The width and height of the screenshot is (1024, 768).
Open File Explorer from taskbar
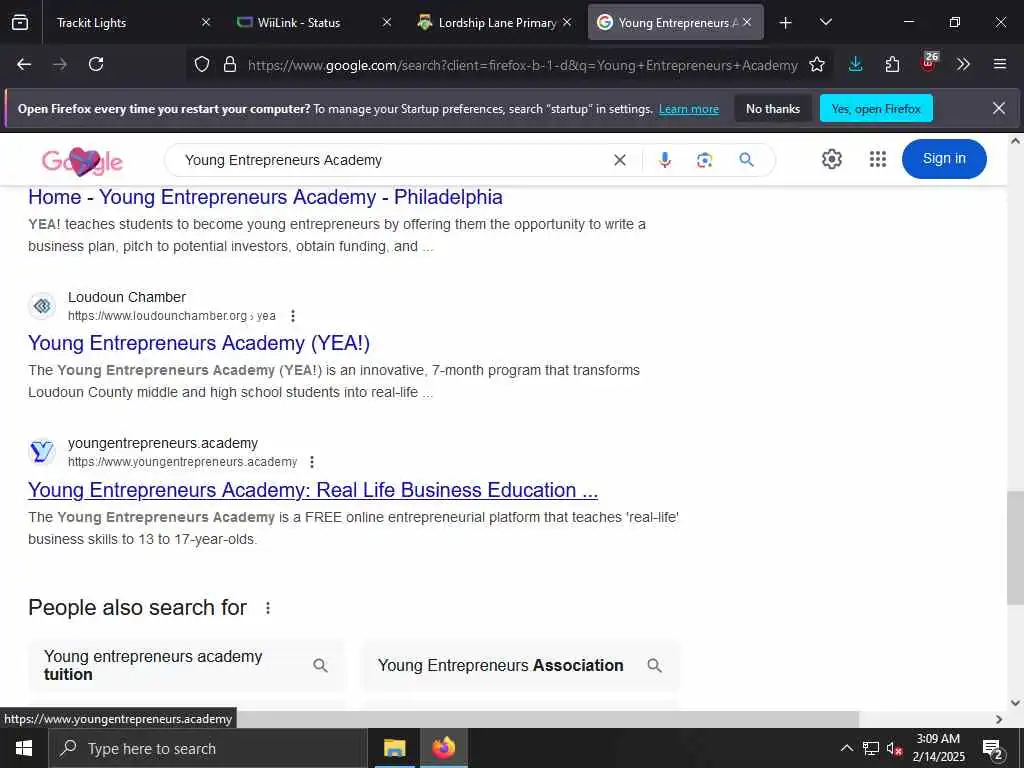point(394,748)
